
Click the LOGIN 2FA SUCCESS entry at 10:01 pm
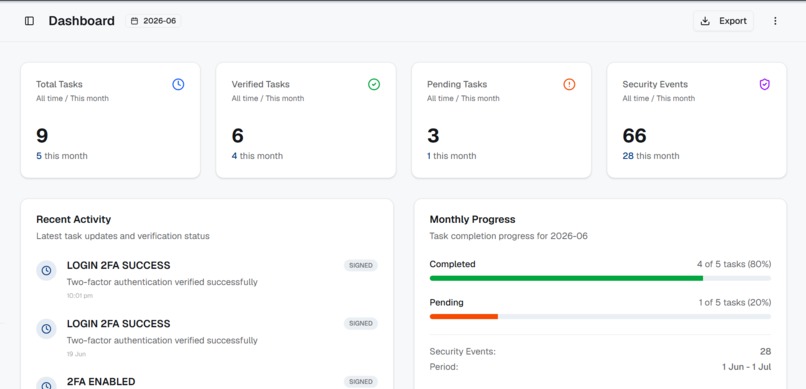119,266
